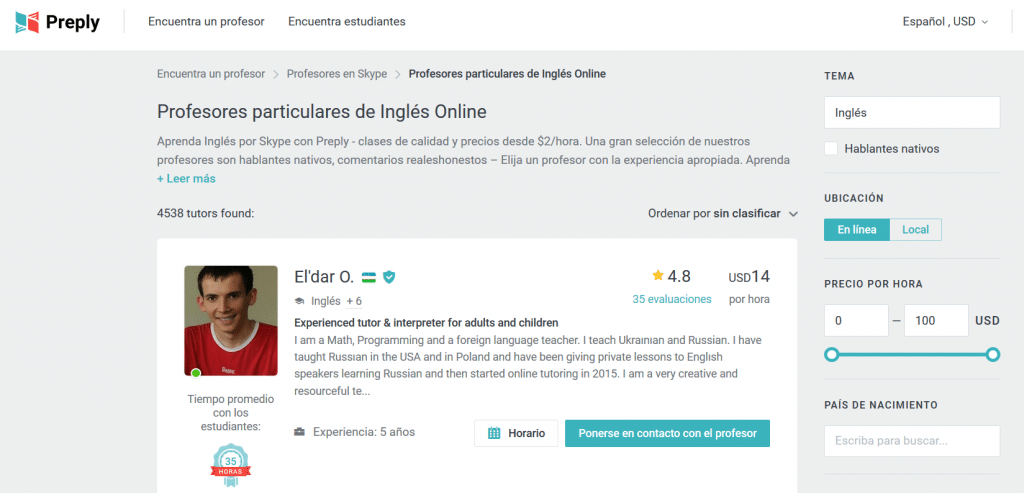The width and height of the screenshot is (1024, 493).
Task: Click the Preply logo
Action: coord(58,21)
